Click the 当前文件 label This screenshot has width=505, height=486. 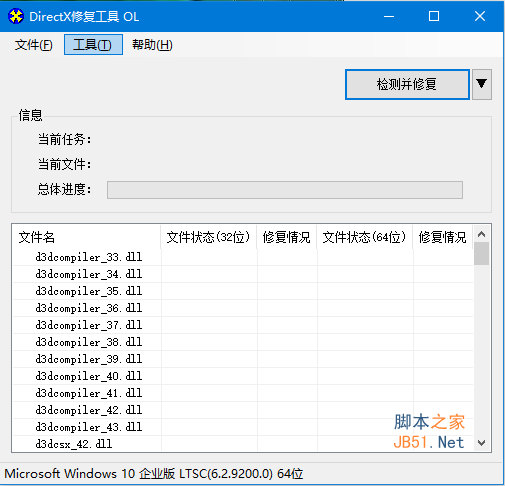[x=64, y=164]
